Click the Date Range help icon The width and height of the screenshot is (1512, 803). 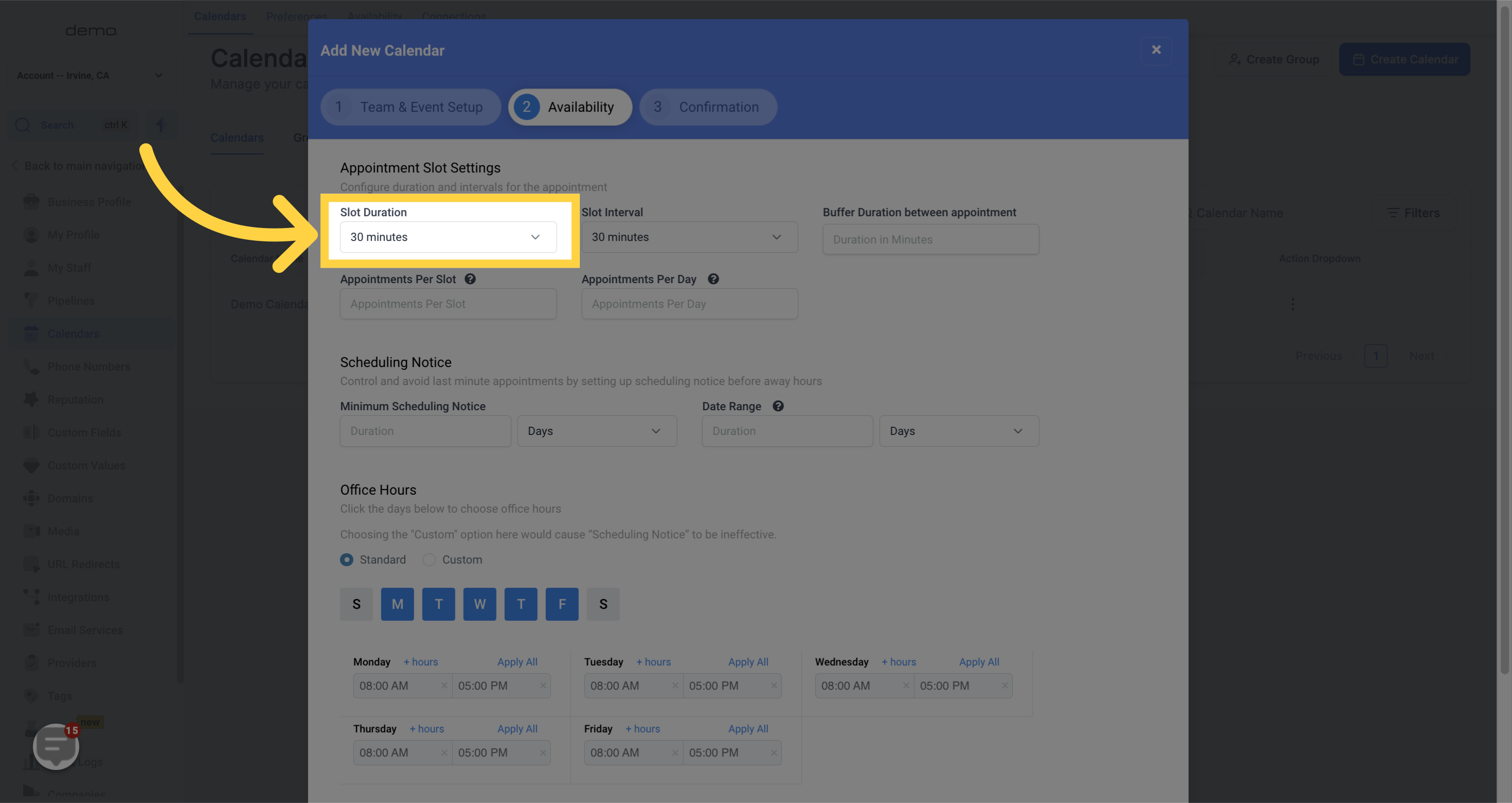(778, 406)
